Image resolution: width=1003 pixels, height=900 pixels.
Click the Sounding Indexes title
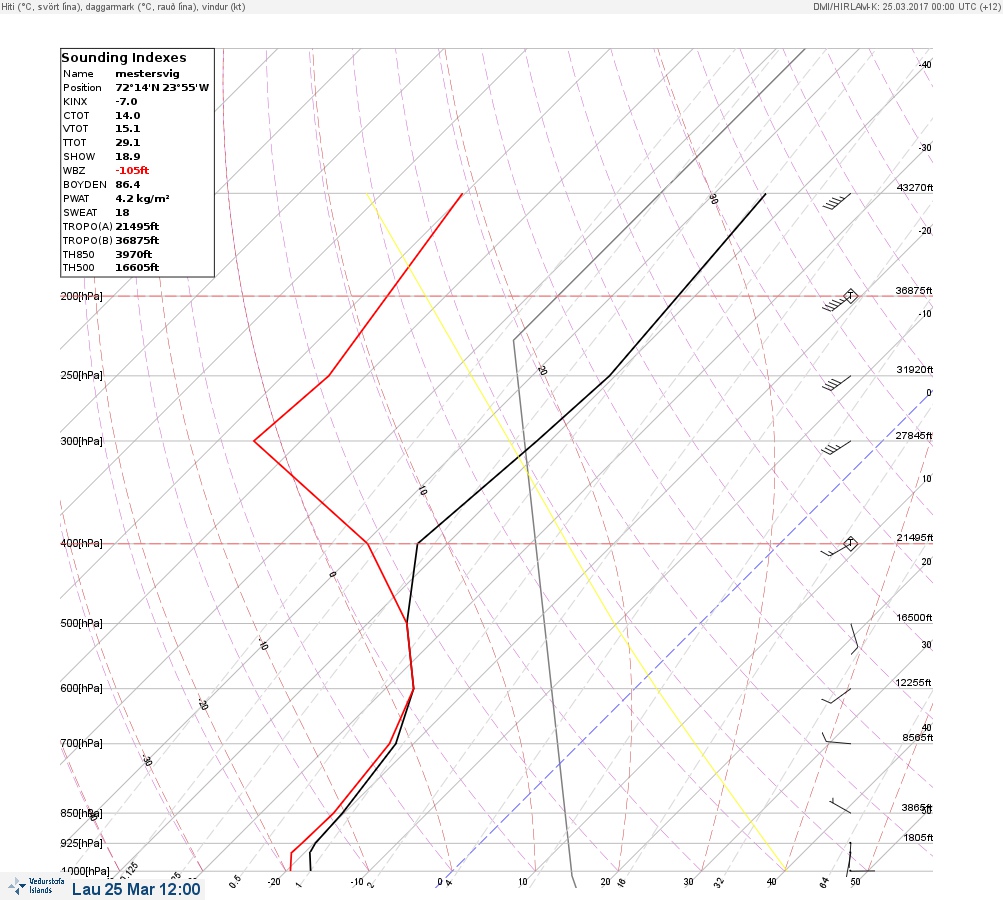tap(124, 58)
